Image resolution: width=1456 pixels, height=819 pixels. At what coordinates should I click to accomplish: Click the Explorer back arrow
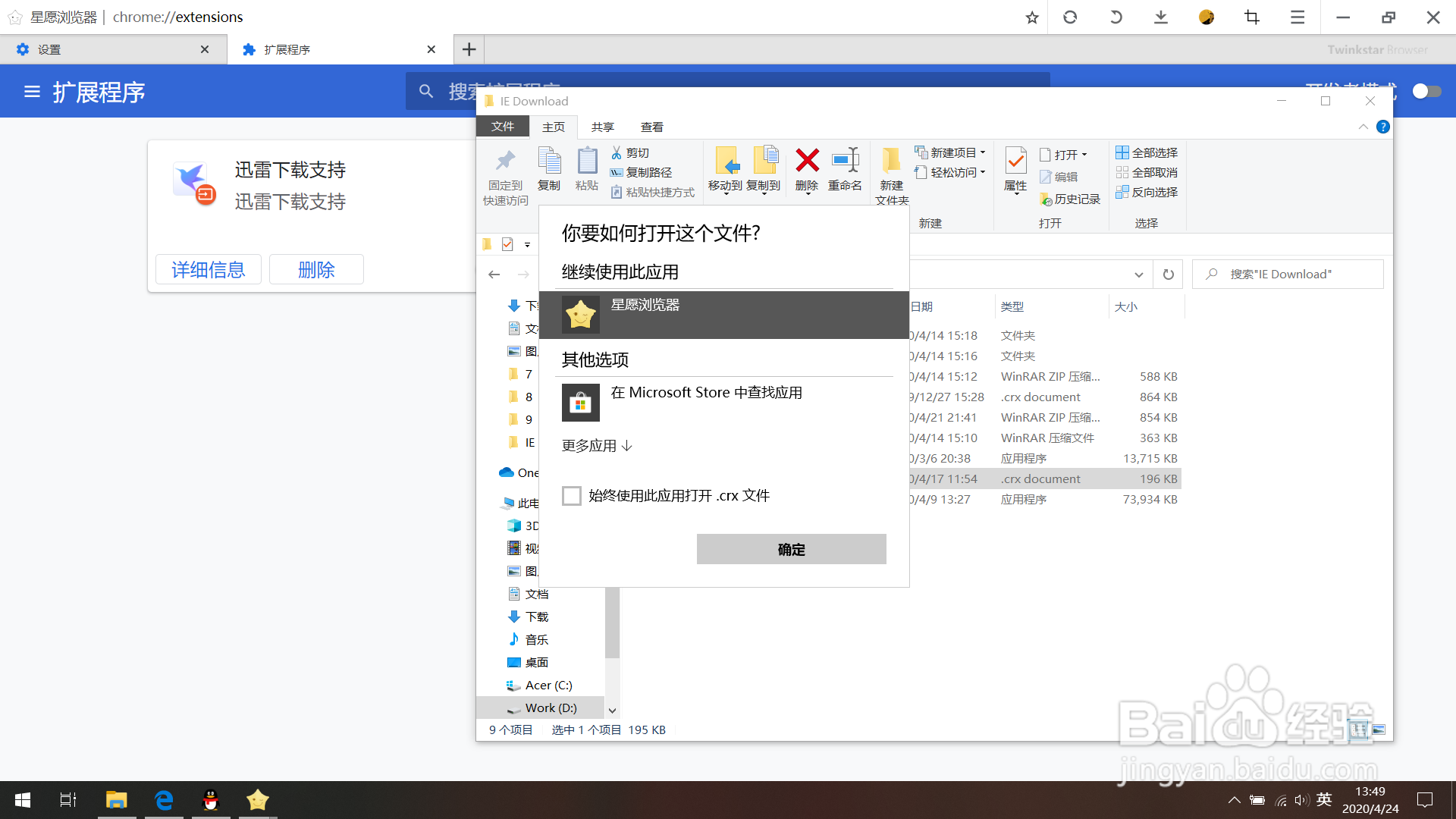[x=494, y=275]
